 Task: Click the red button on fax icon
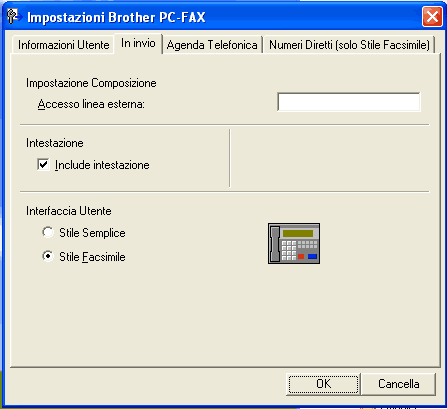[301, 256]
